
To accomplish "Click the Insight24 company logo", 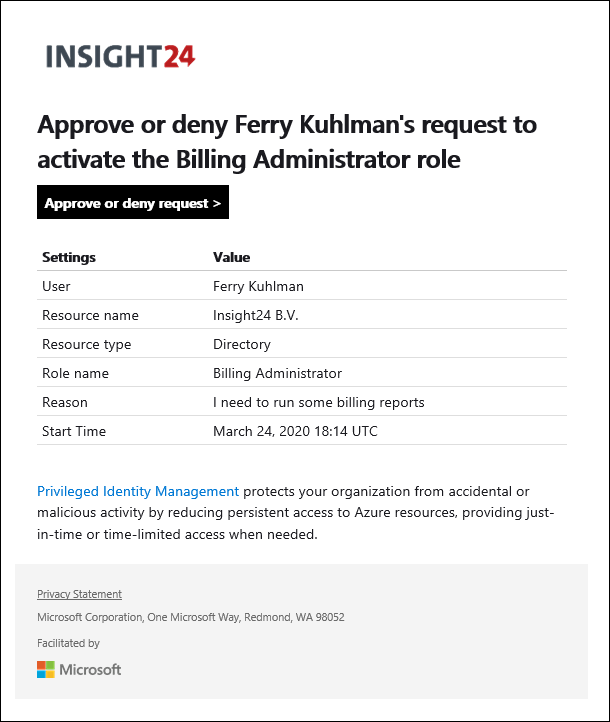I will point(121,56).
